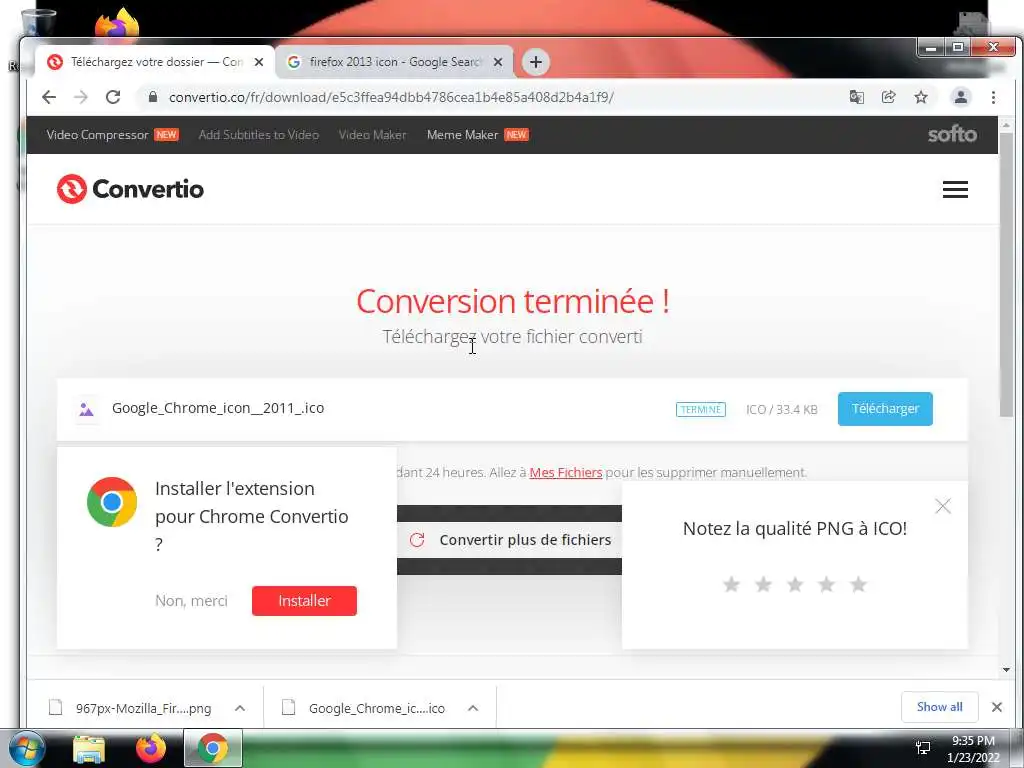Click the TERMINÉ status badge

[x=701, y=409]
